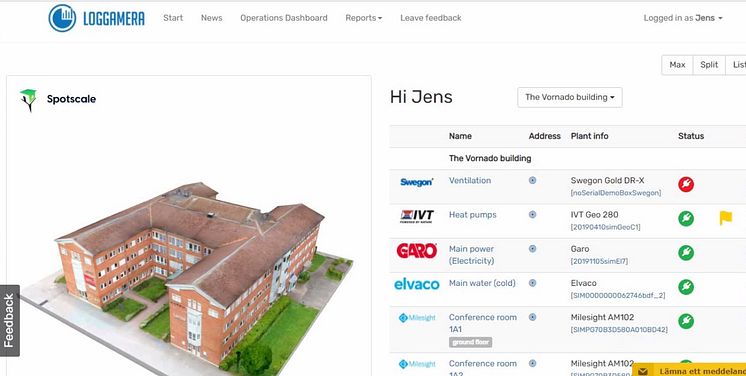
Task: Click the Loggamera logo
Action: (97, 18)
